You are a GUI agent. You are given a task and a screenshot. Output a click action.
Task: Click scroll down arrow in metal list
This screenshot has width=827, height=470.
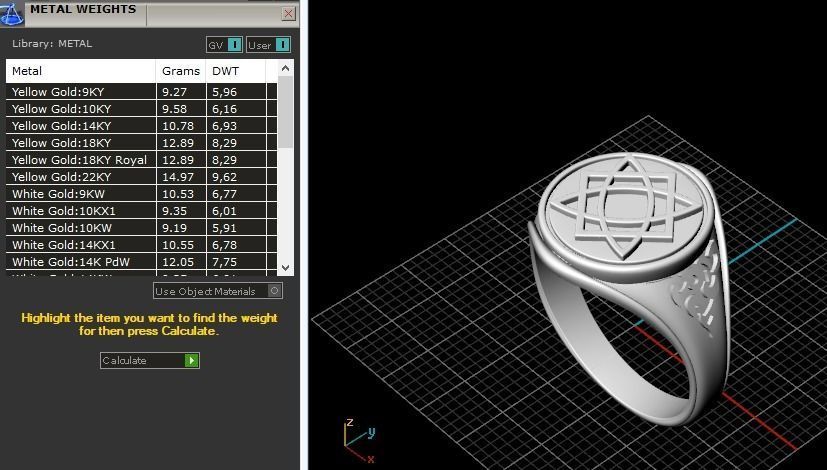click(285, 267)
